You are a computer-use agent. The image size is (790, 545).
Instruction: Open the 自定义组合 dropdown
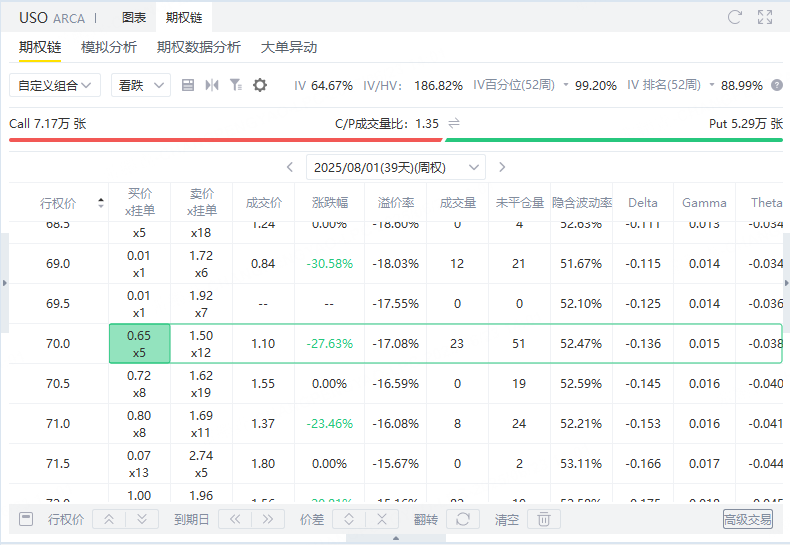click(x=55, y=85)
